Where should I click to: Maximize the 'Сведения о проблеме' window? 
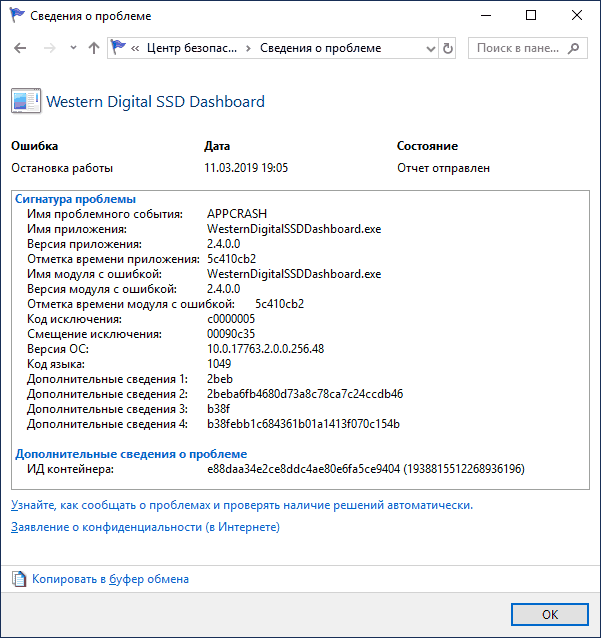[x=531, y=15]
